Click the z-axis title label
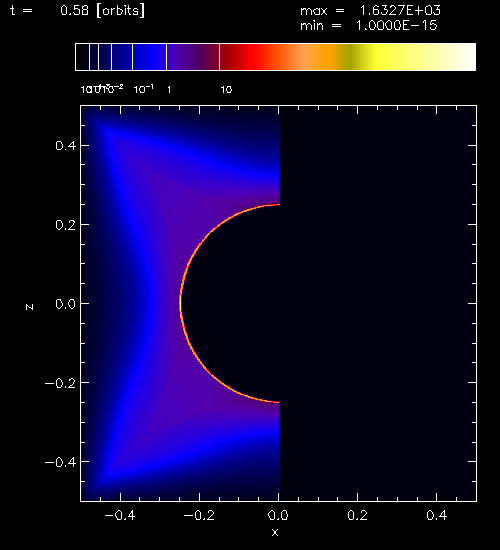 29,307
